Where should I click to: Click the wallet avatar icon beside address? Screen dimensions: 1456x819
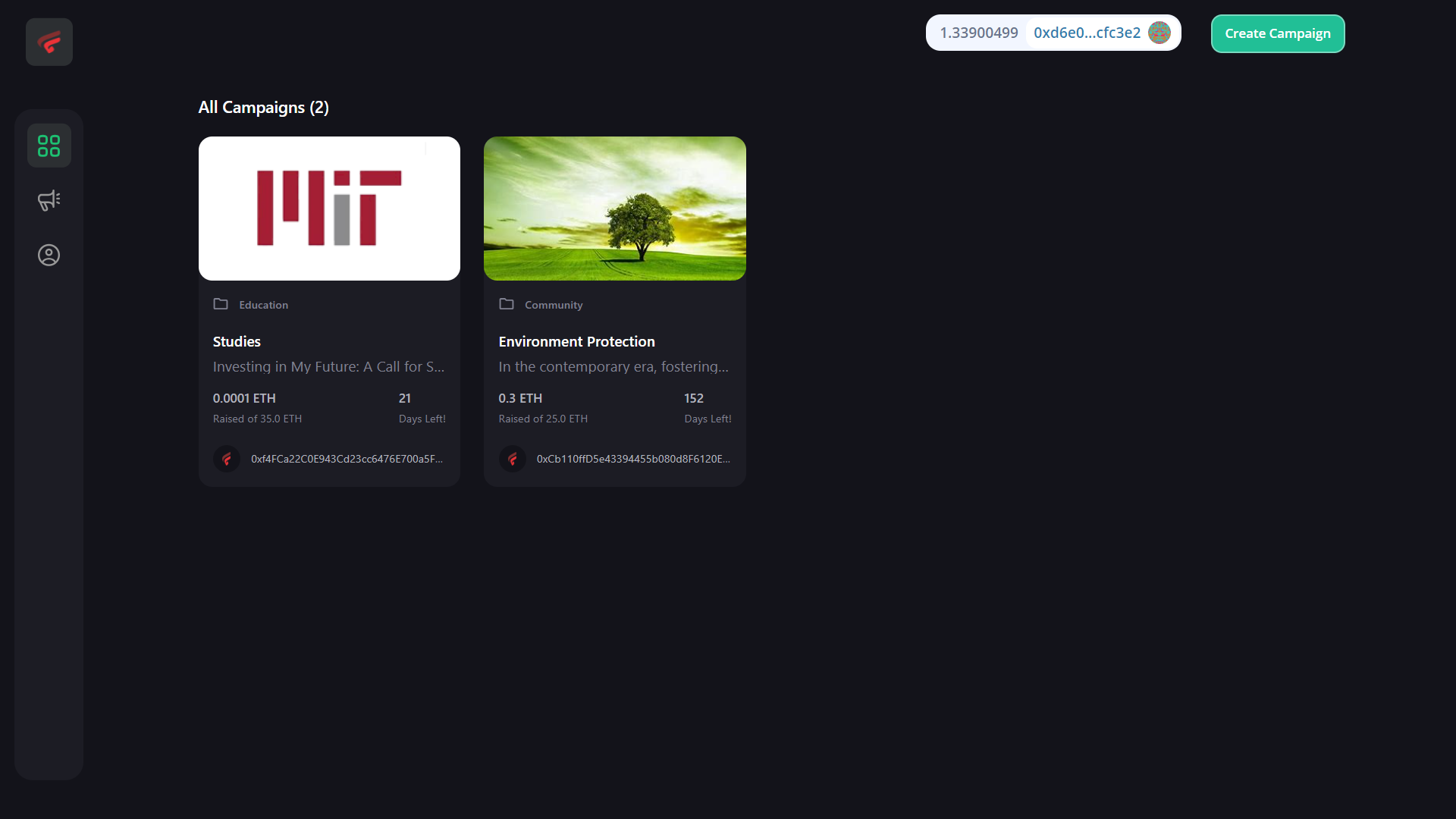pyautogui.click(x=1159, y=33)
